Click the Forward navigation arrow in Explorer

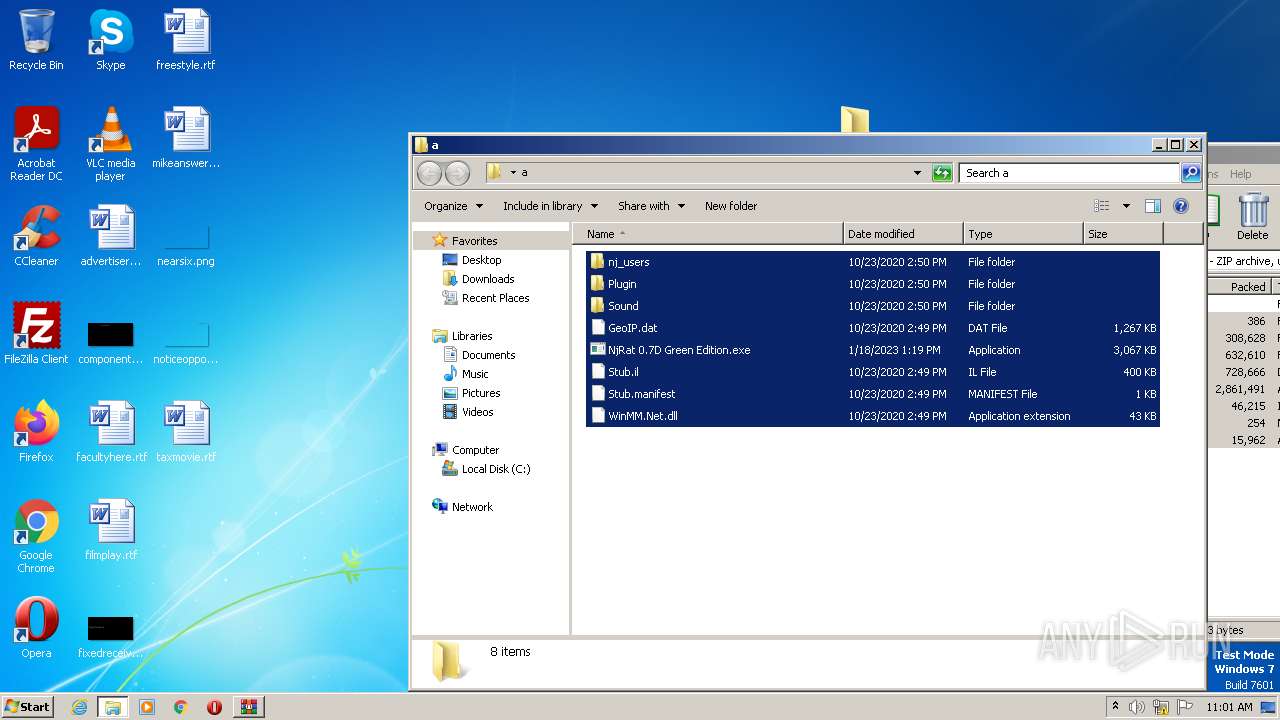coord(457,173)
